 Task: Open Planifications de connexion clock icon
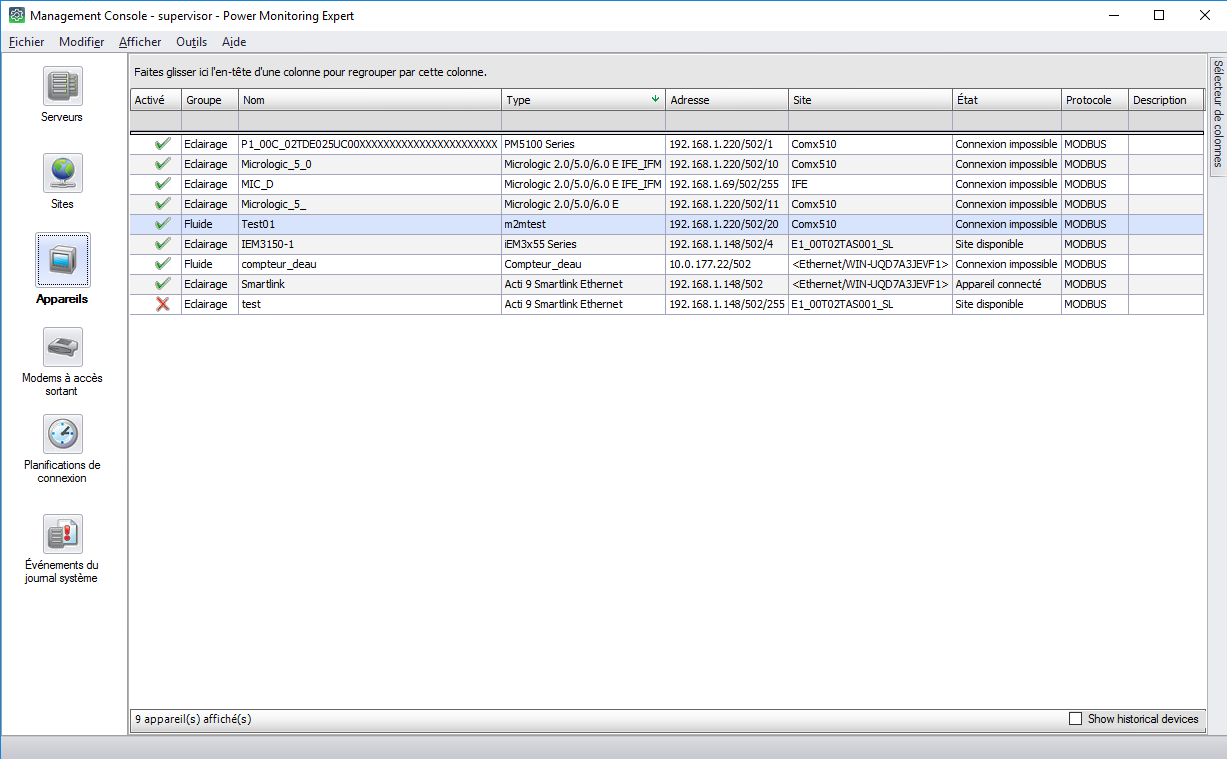(x=63, y=434)
